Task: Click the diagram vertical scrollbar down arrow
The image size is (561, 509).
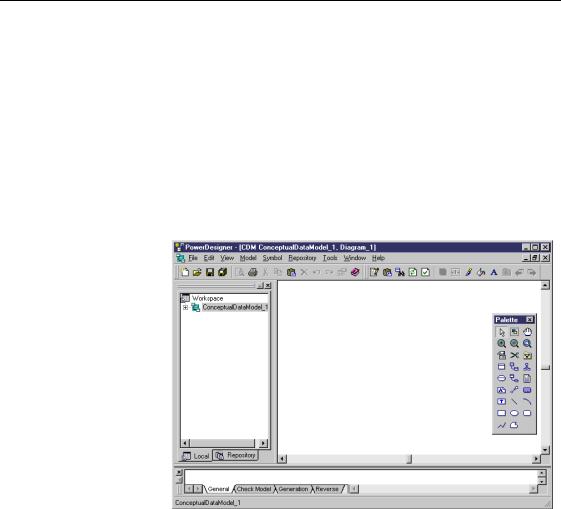Action: [545, 450]
